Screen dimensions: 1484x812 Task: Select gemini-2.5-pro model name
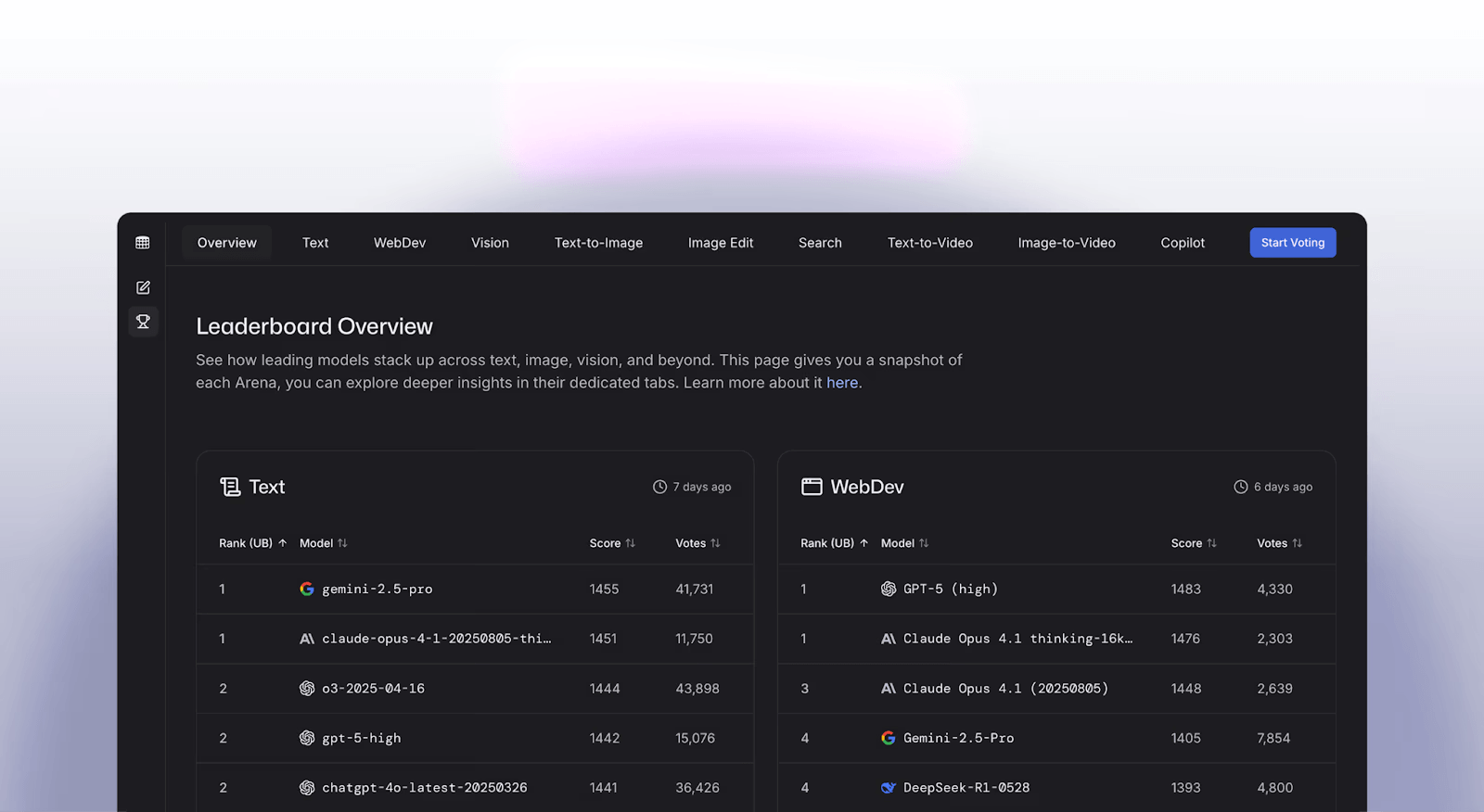(x=377, y=590)
